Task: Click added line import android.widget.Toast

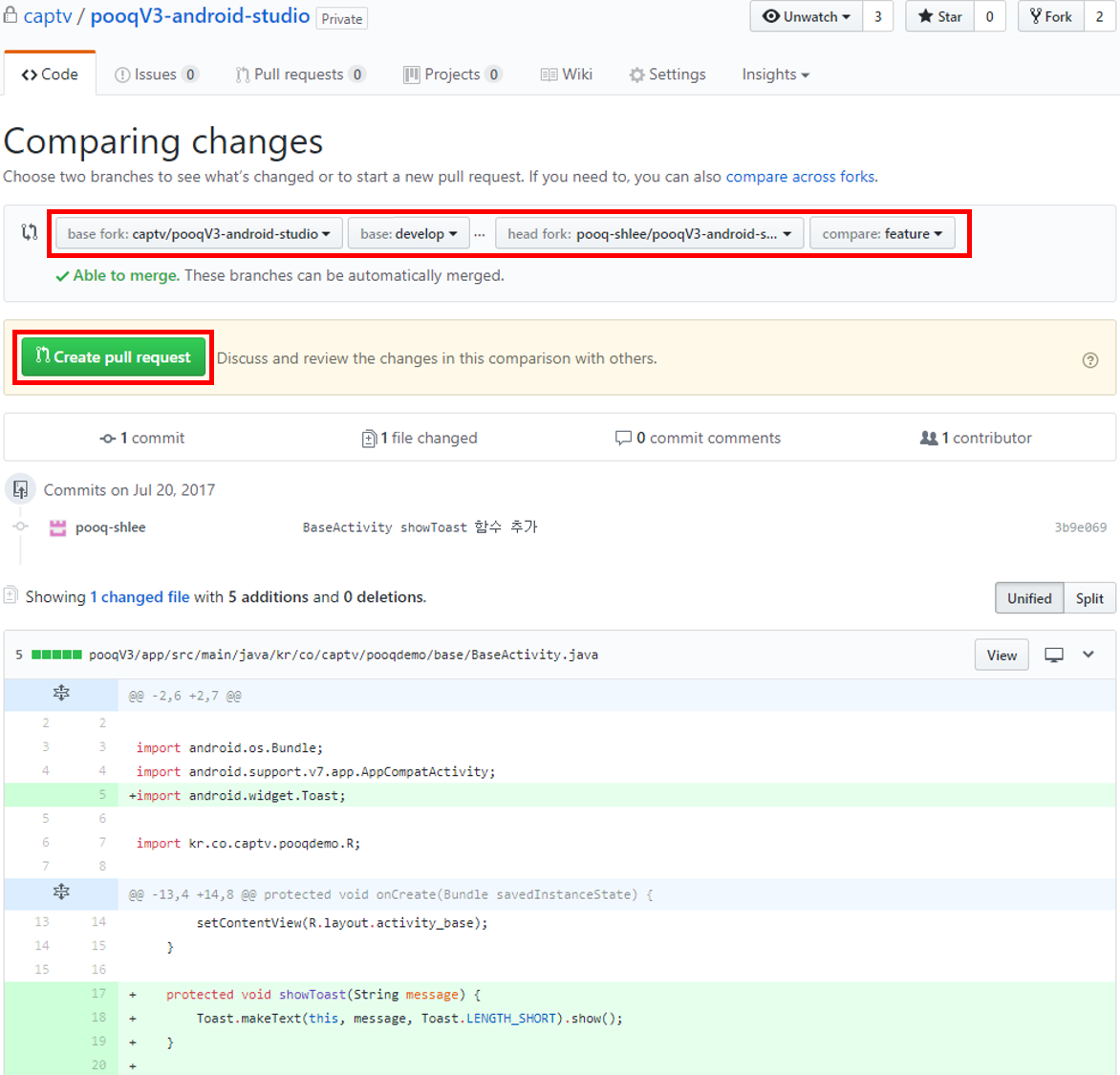Action: 559,795
